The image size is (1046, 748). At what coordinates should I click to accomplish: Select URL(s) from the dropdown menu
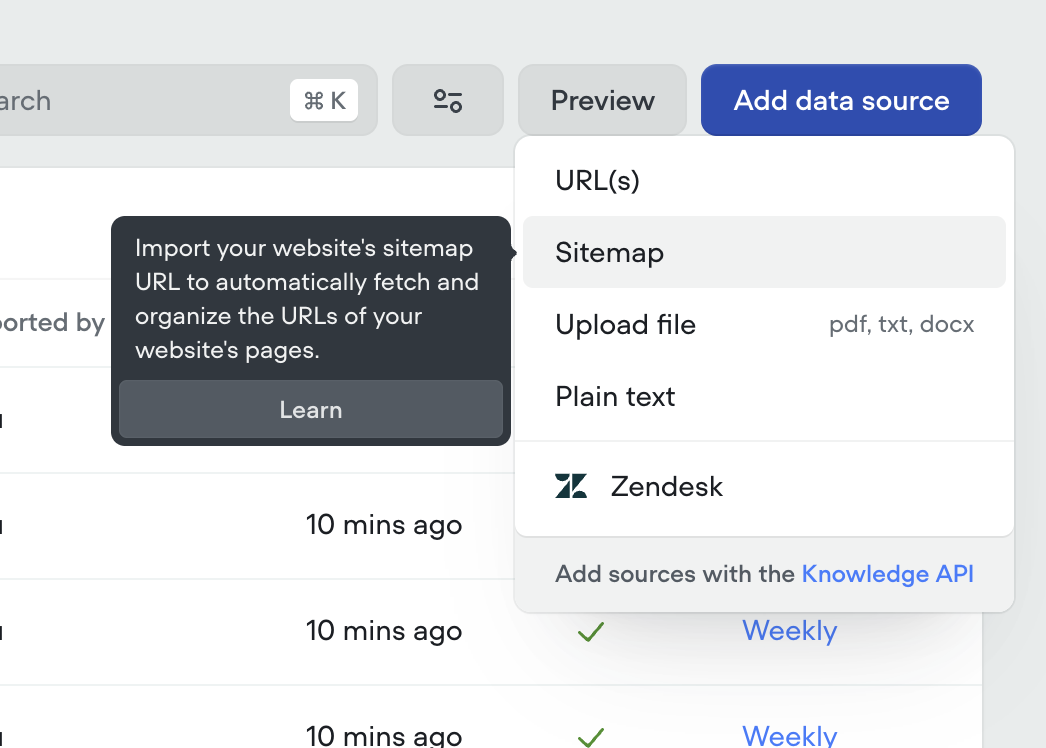[764, 180]
